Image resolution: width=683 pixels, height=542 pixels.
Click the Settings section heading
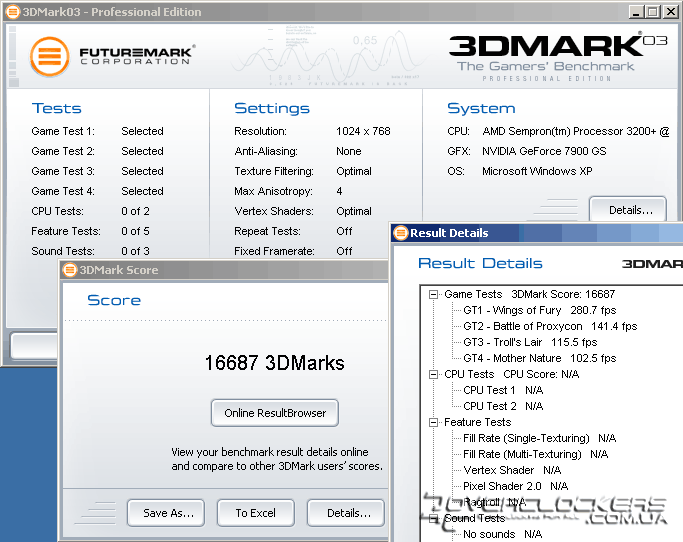pos(272,108)
